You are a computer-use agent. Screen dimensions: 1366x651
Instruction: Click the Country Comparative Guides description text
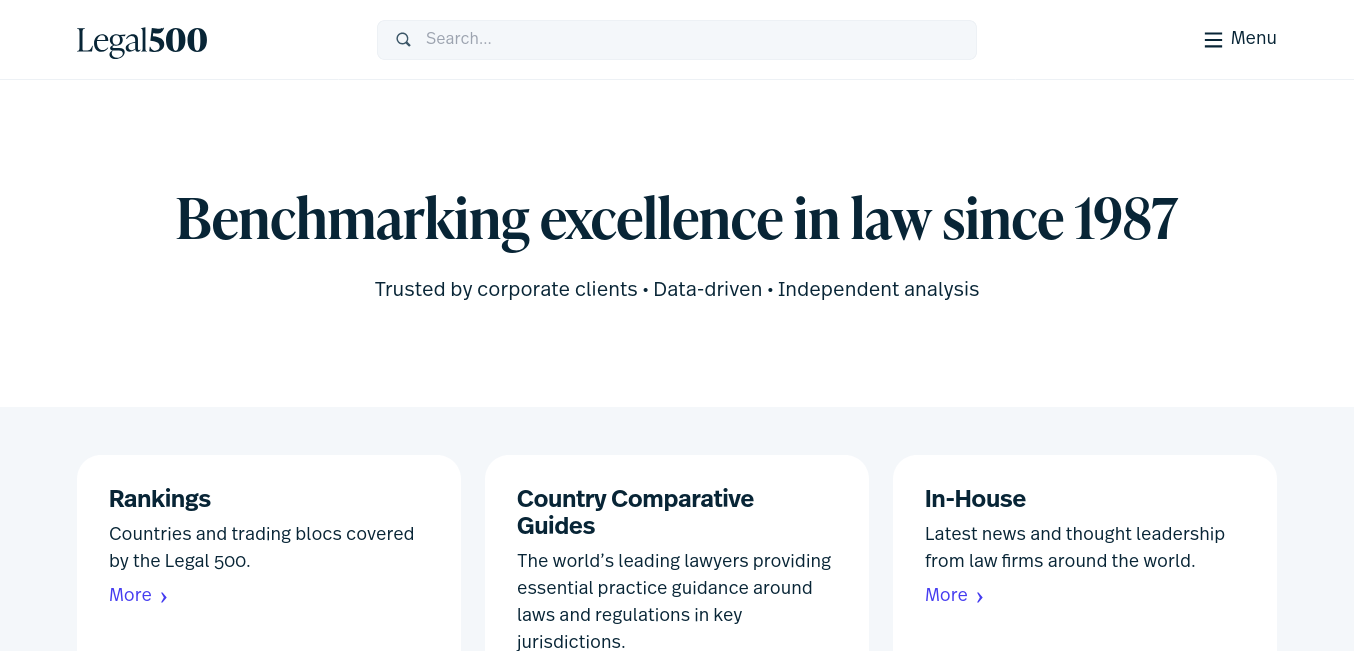(674, 601)
